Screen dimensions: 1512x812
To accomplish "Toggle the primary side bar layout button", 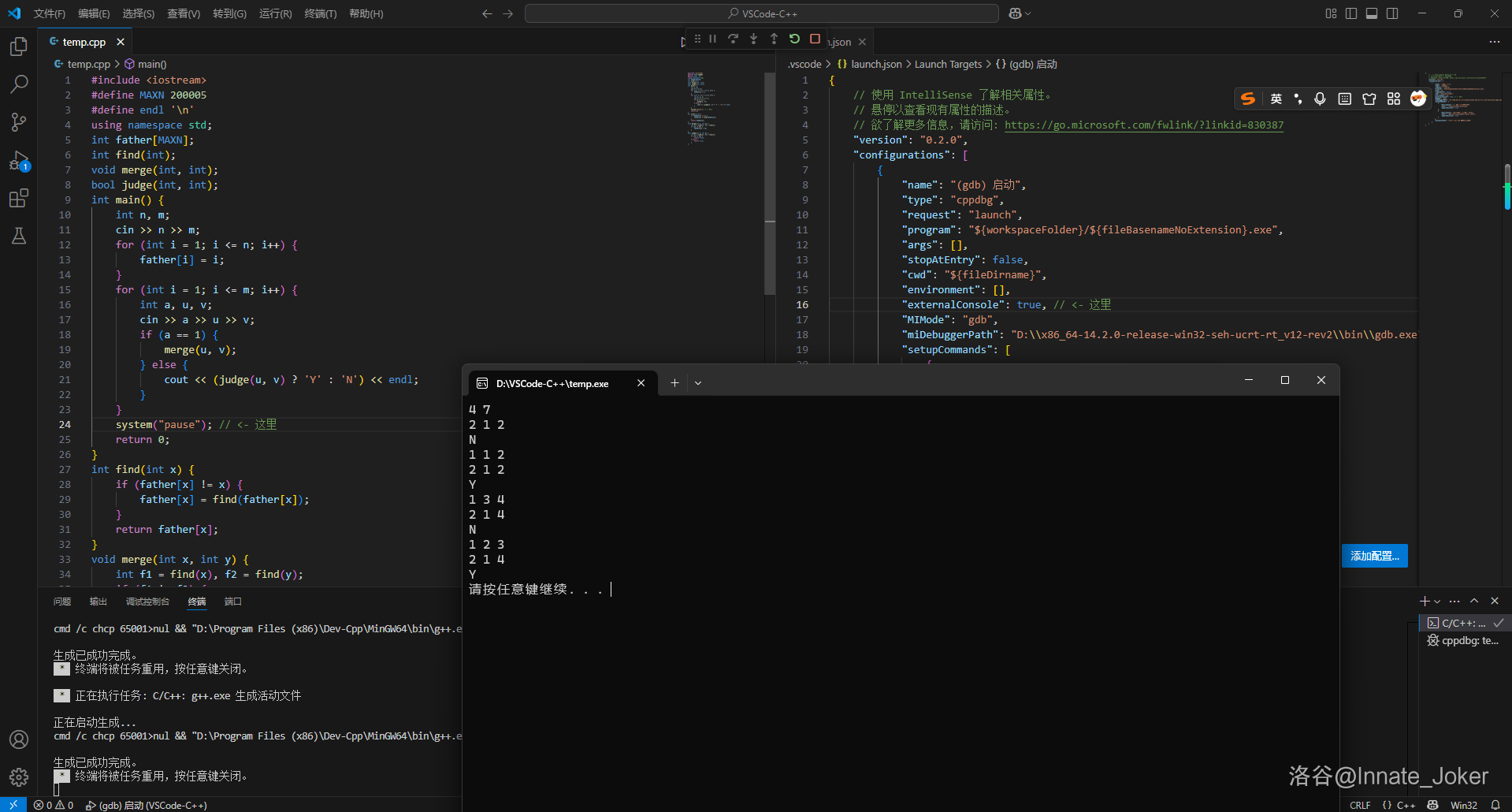I will [1351, 13].
